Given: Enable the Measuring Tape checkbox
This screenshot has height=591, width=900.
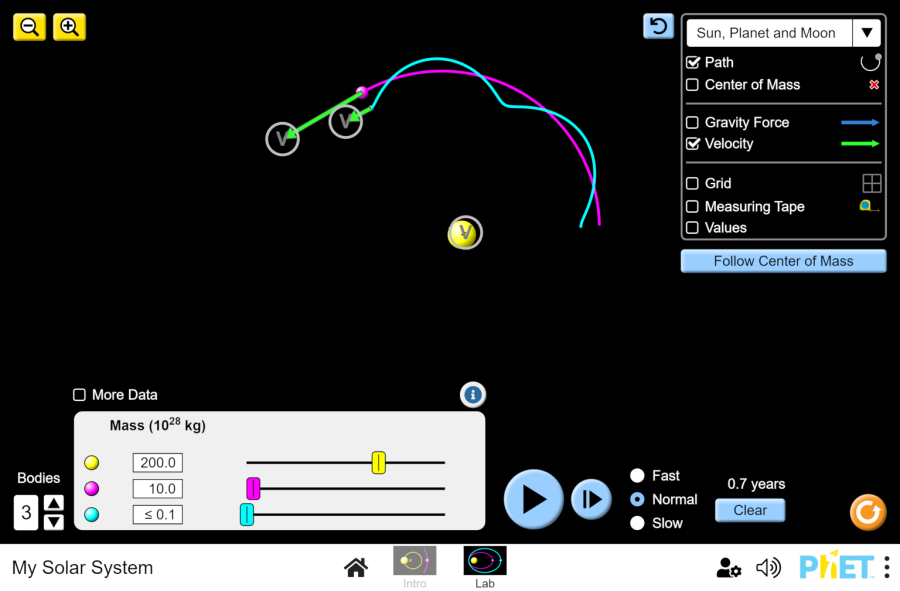Looking at the screenshot, I should tap(693, 207).
